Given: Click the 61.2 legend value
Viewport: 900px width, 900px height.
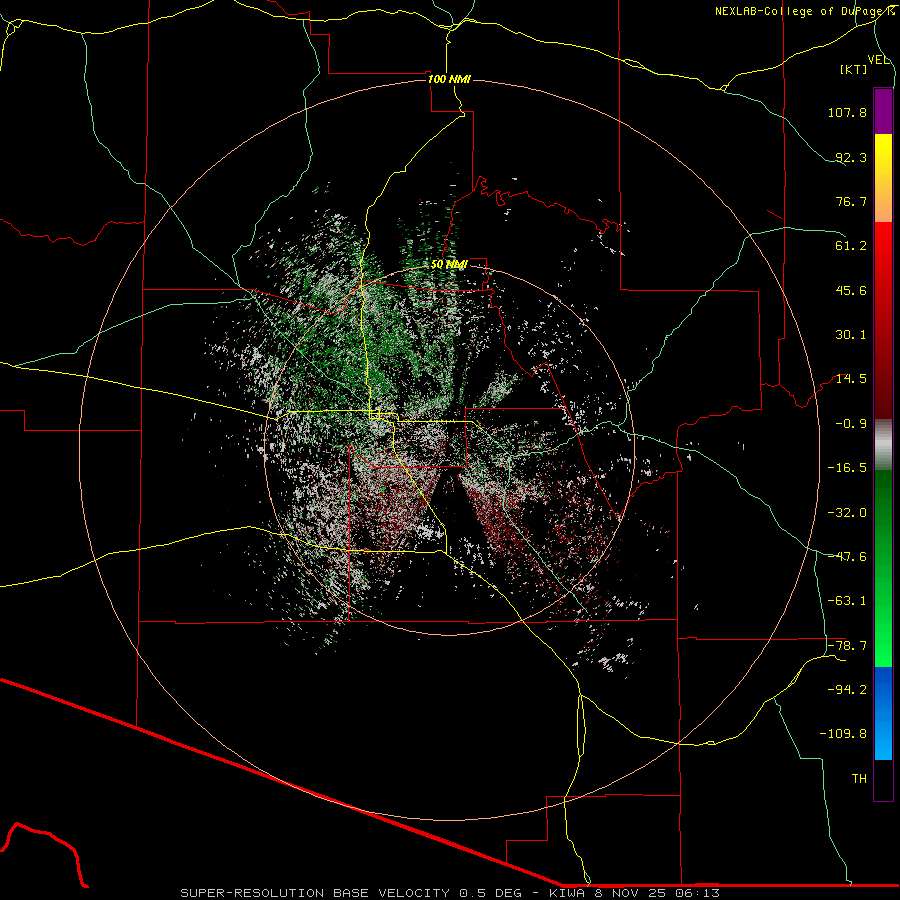Looking at the screenshot, I should 851,246.
